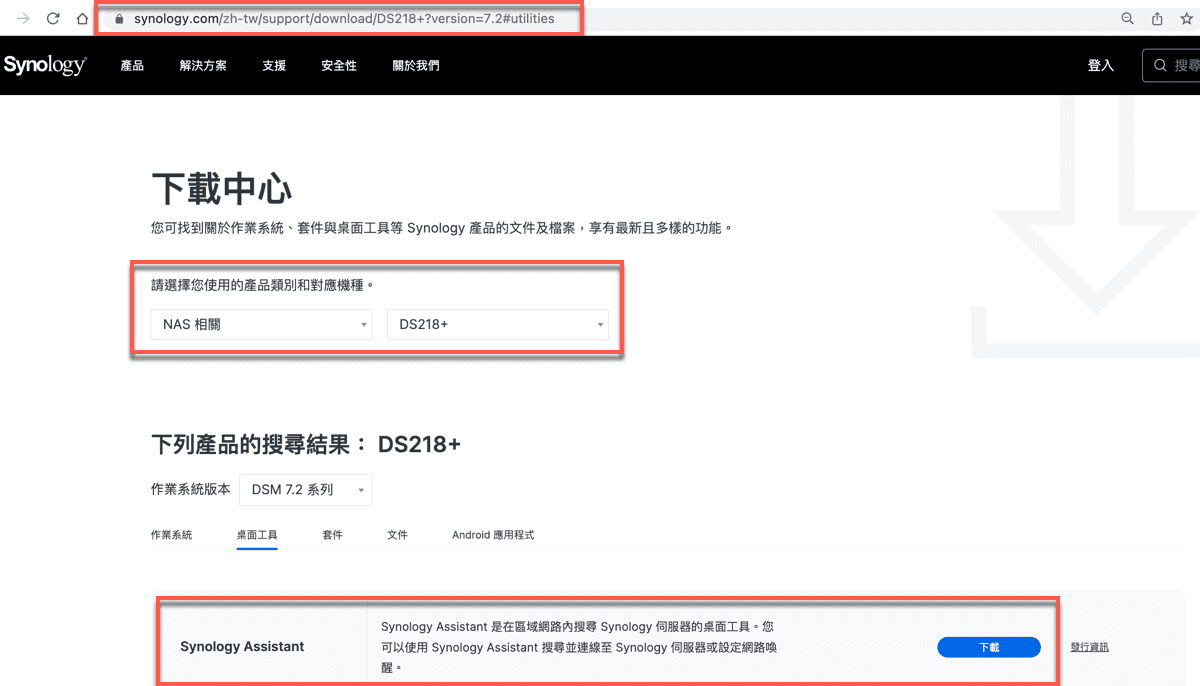The image size is (1200, 686).
Task: Switch to the 桌面工具 tab
Action: (x=257, y=535)
